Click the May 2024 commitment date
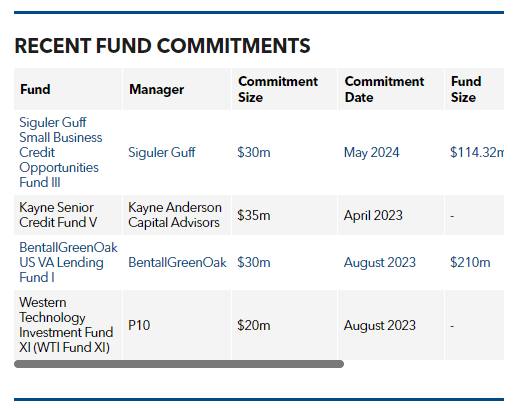 371,152
